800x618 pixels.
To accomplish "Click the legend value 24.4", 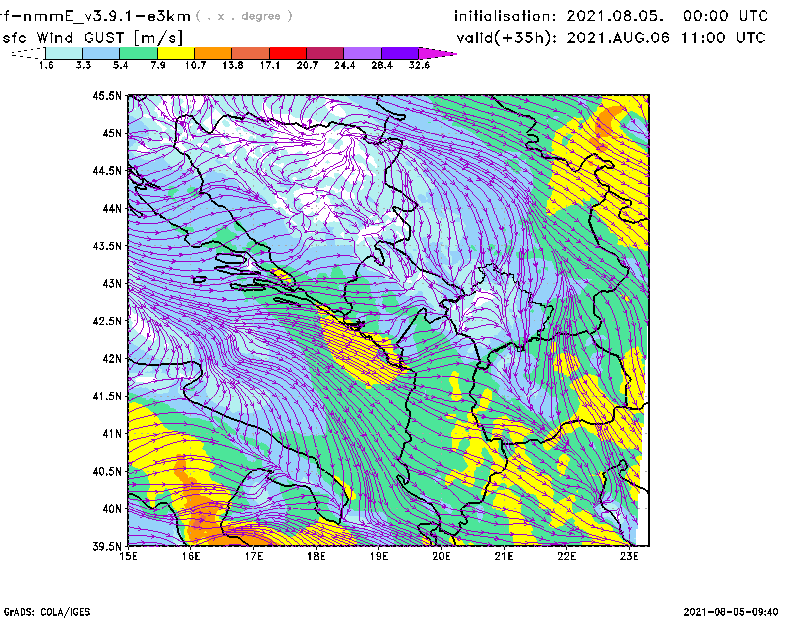I will click(x=344, y=65).
